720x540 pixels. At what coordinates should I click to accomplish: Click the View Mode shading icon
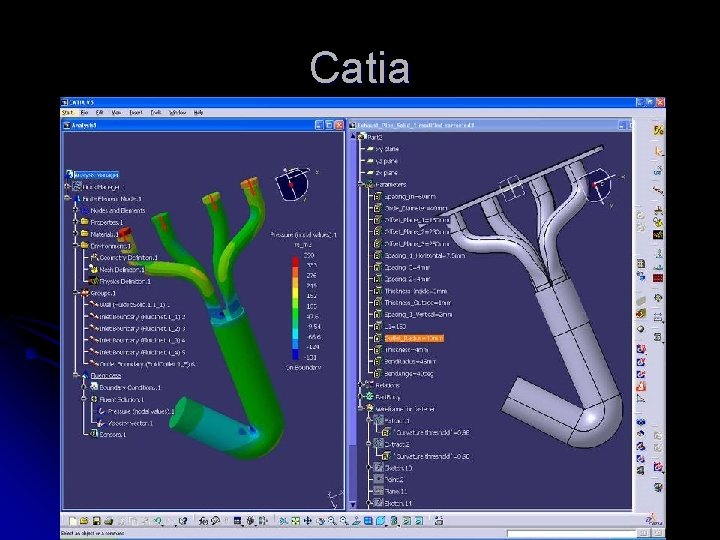coord(394,521)
